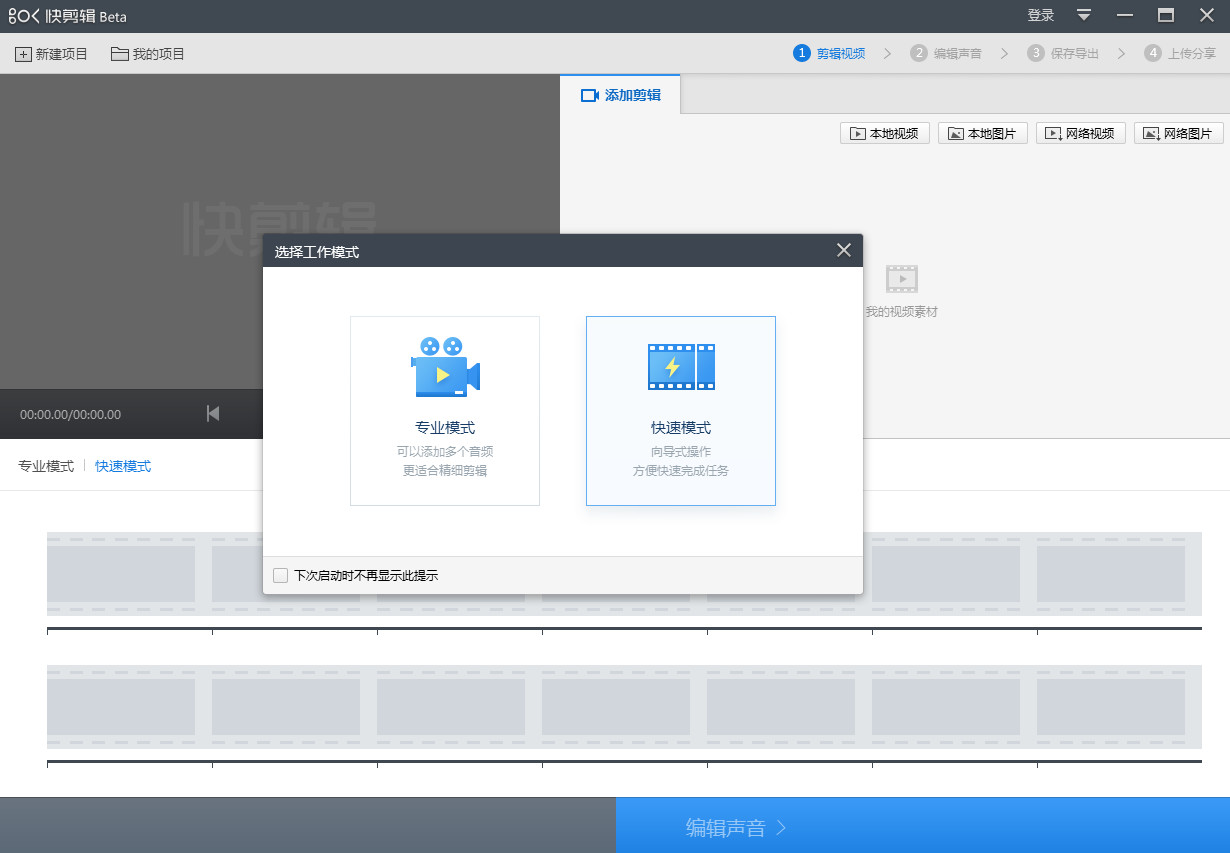
Task: Click the big 编辑声音 next button
Action: click(922, 826)
